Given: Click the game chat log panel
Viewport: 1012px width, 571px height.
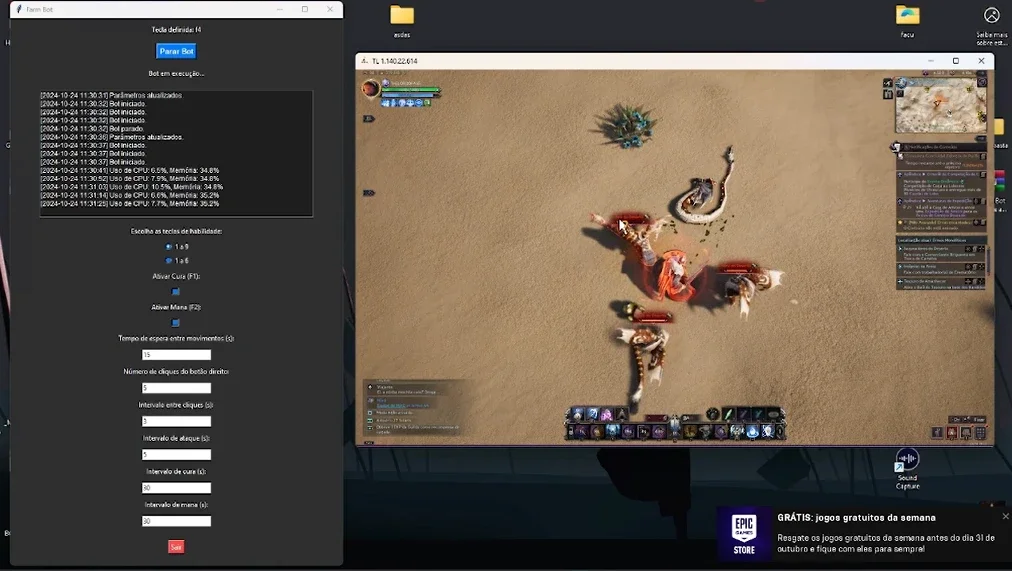Looking at the screenshot, I should [x=412, y=409].
